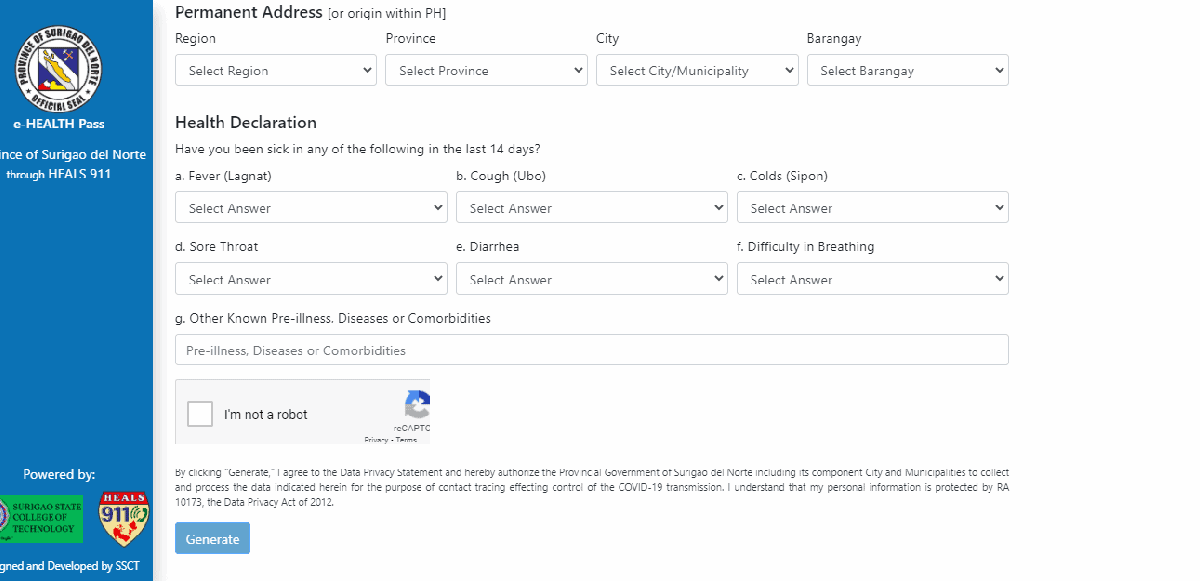Select an answer for Diarrhea

pos(591,279)
